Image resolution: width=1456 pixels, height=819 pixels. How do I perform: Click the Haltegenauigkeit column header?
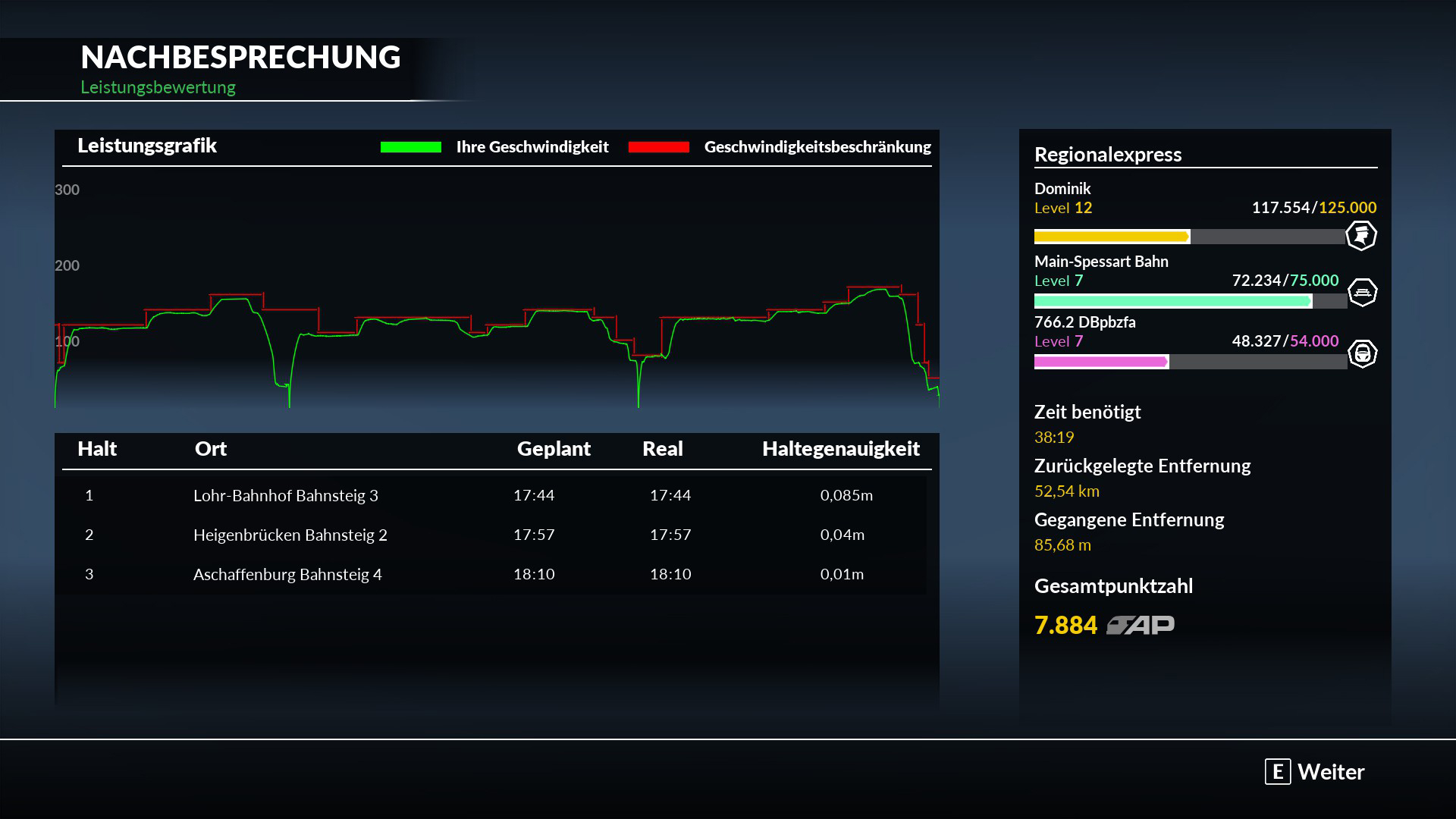(840, 449)
